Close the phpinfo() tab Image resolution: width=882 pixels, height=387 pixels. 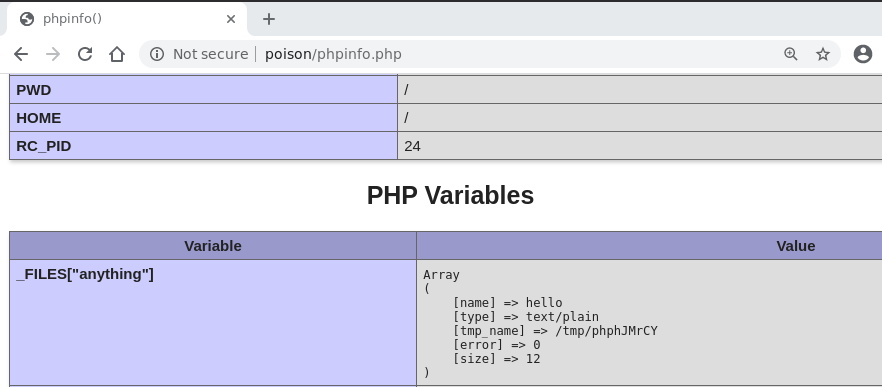(x=231, y=19)
